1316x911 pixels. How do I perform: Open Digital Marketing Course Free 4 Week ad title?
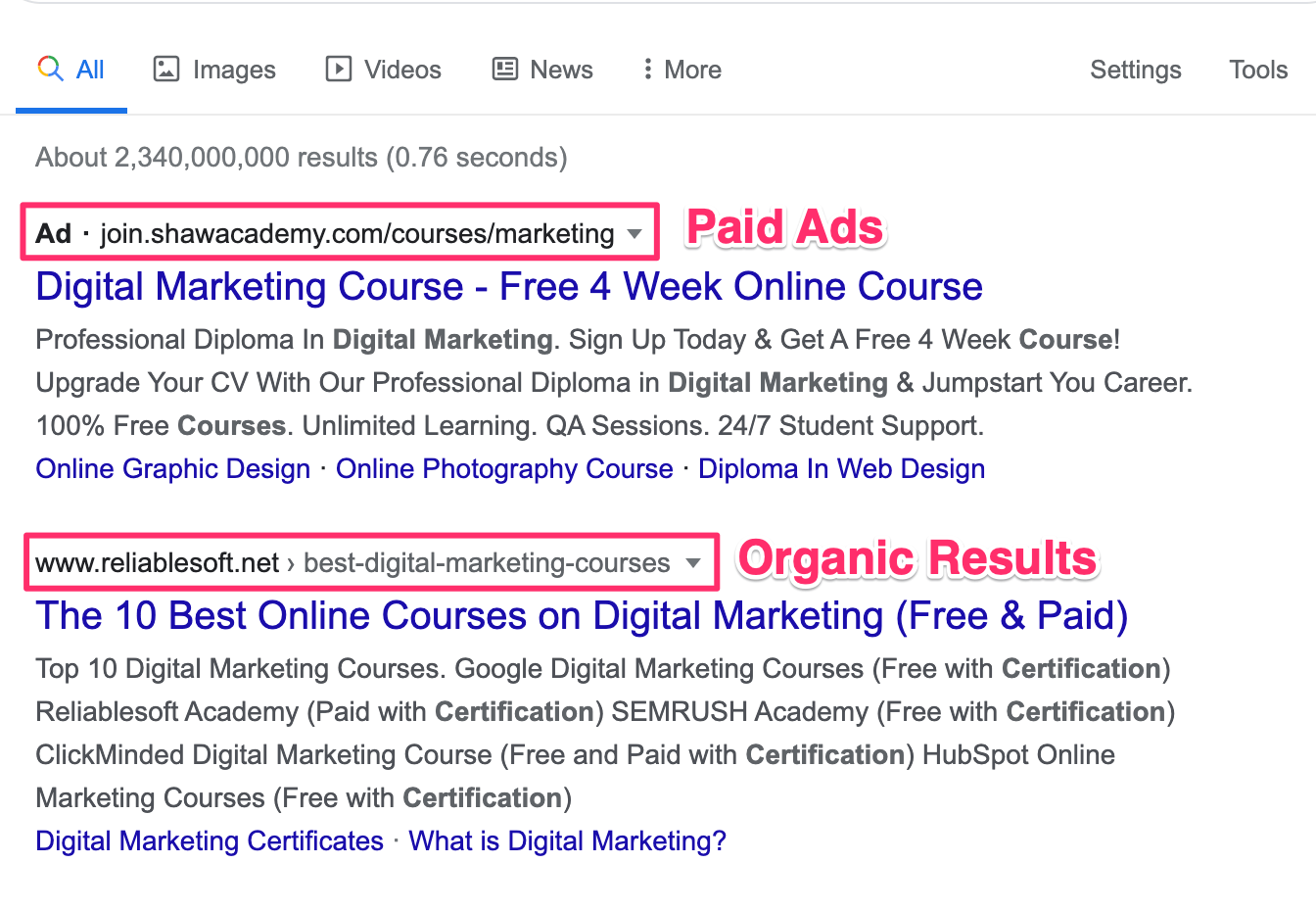click(x=508, y=287)
